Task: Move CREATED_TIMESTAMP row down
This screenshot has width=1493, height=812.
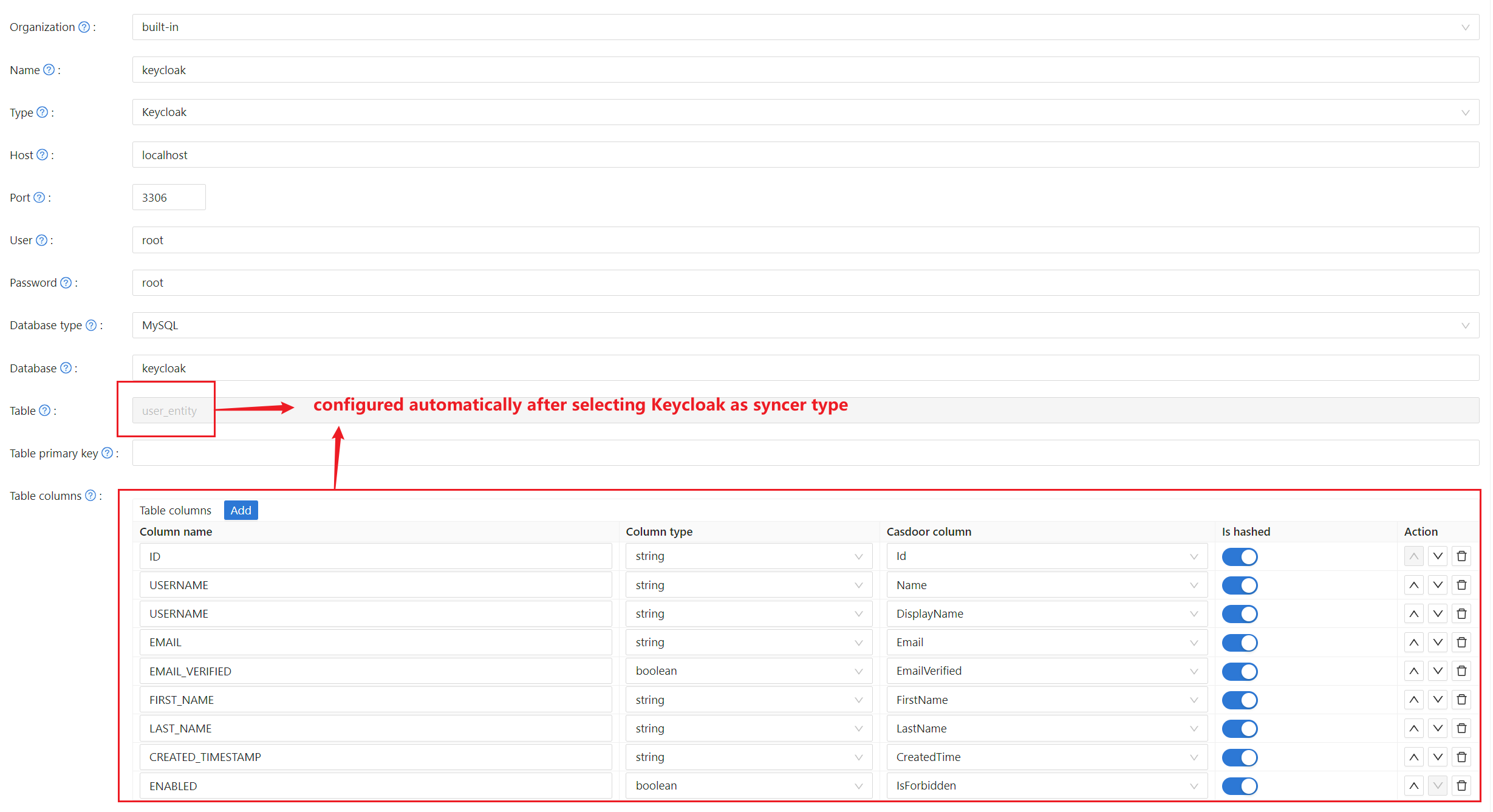Action: click(x=1438, y=757)
